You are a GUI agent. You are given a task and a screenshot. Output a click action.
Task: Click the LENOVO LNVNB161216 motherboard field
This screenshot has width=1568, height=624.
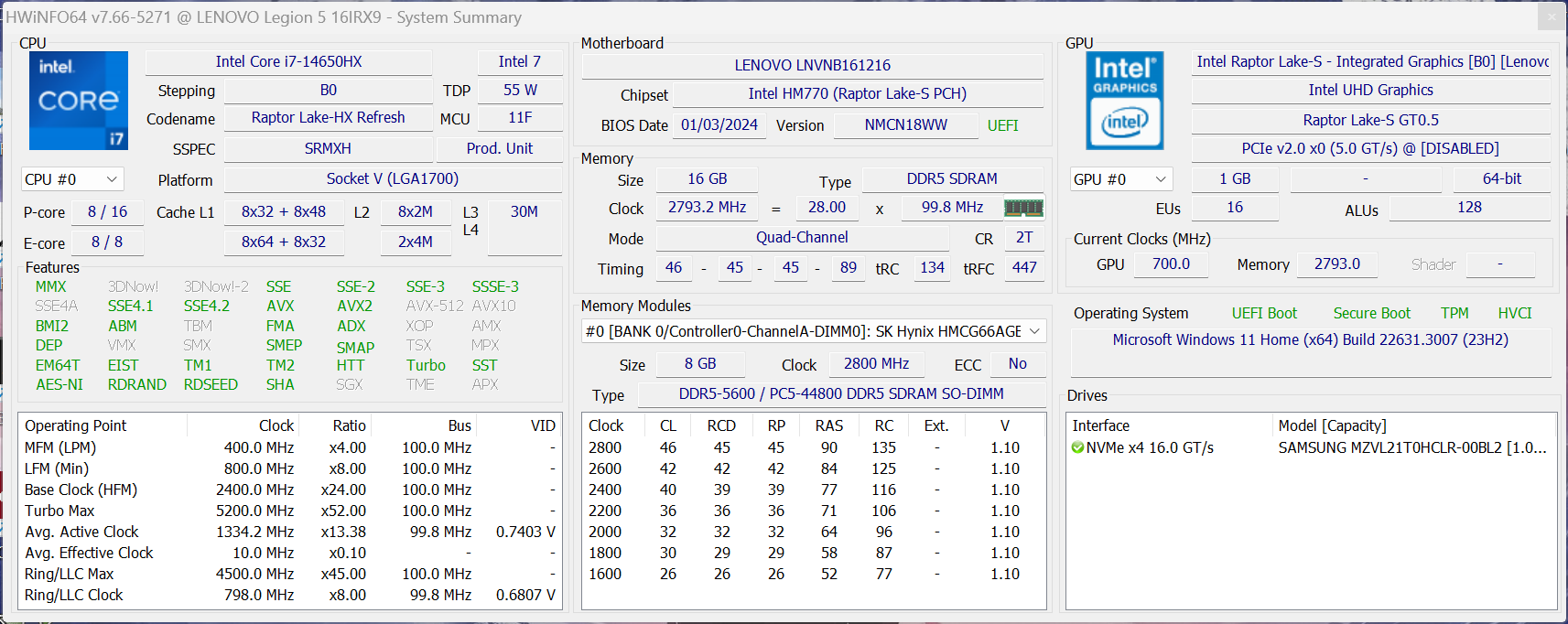pyautogui.click(x=813, y=66)
